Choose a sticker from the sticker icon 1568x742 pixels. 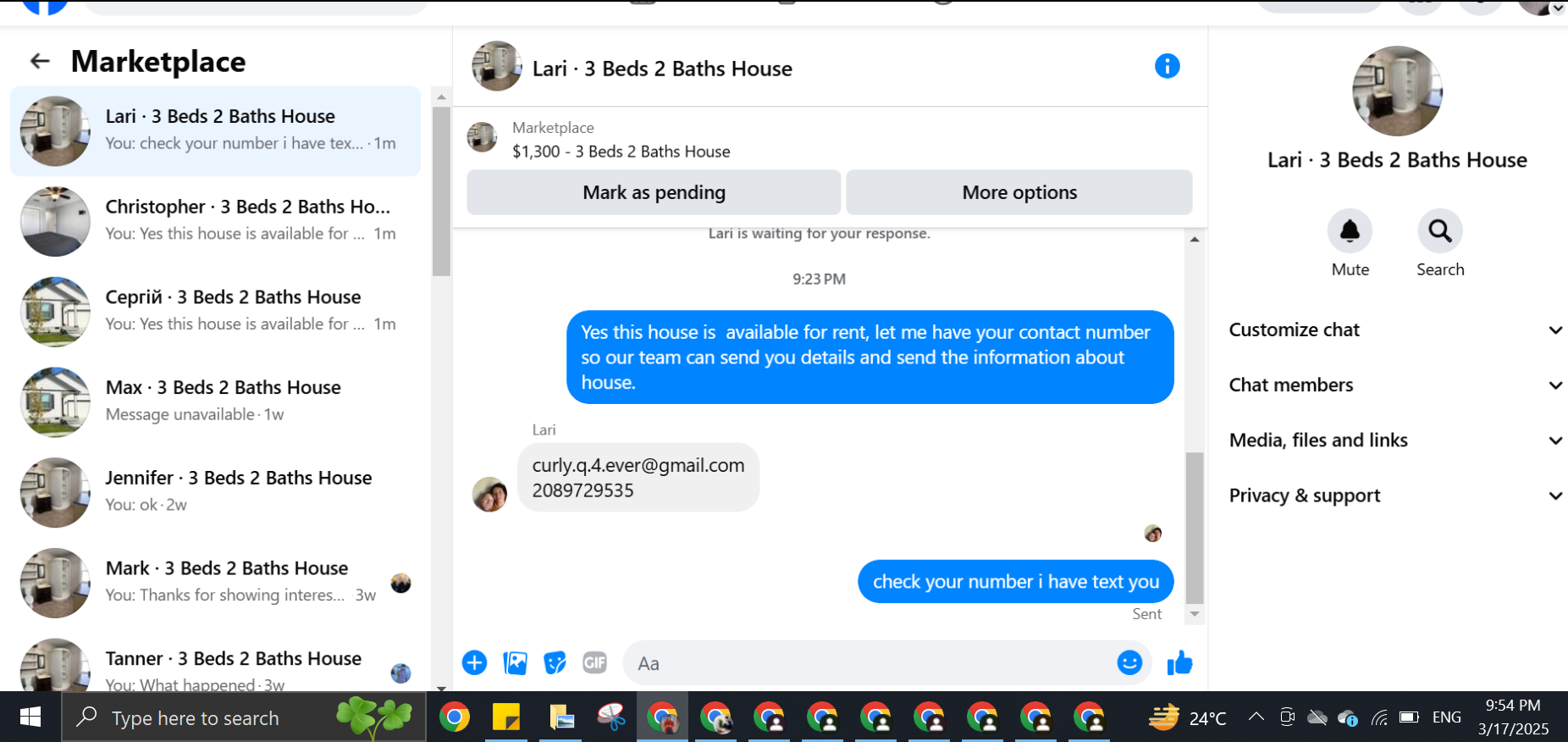[x=555, y=662]
